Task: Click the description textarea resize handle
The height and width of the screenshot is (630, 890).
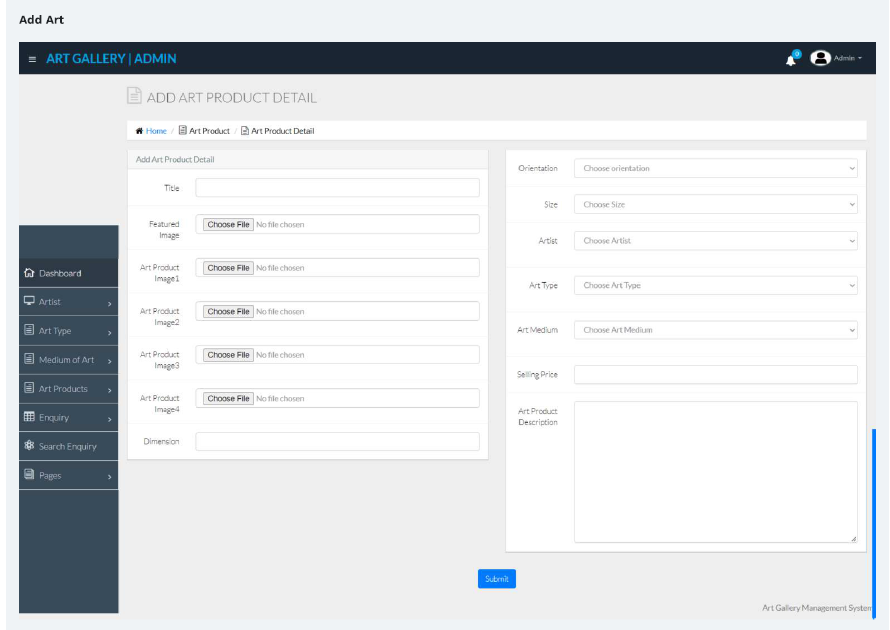Action: tap(853, 539)
